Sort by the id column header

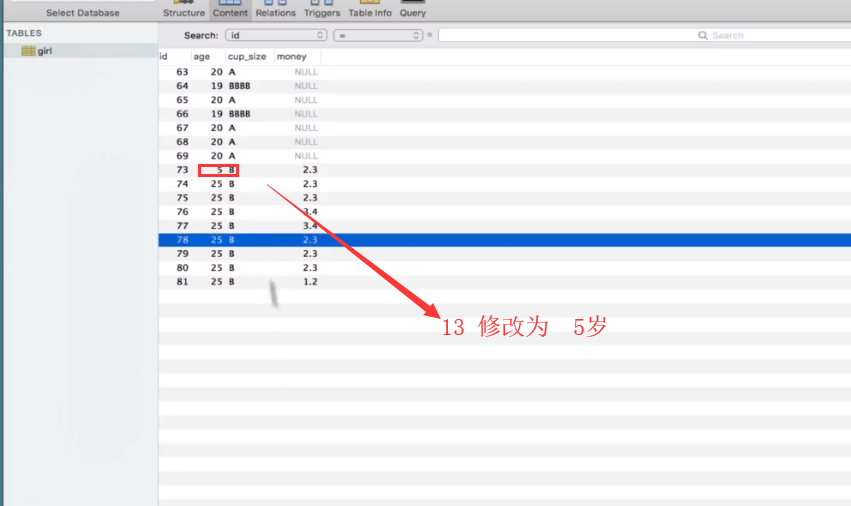(x=175, y=56)
